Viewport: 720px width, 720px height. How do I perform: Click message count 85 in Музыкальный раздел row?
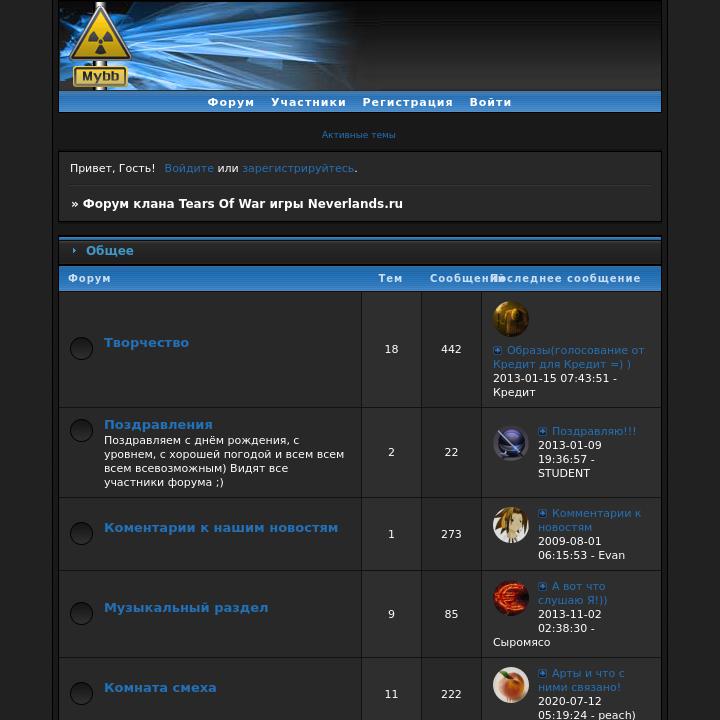451,614
